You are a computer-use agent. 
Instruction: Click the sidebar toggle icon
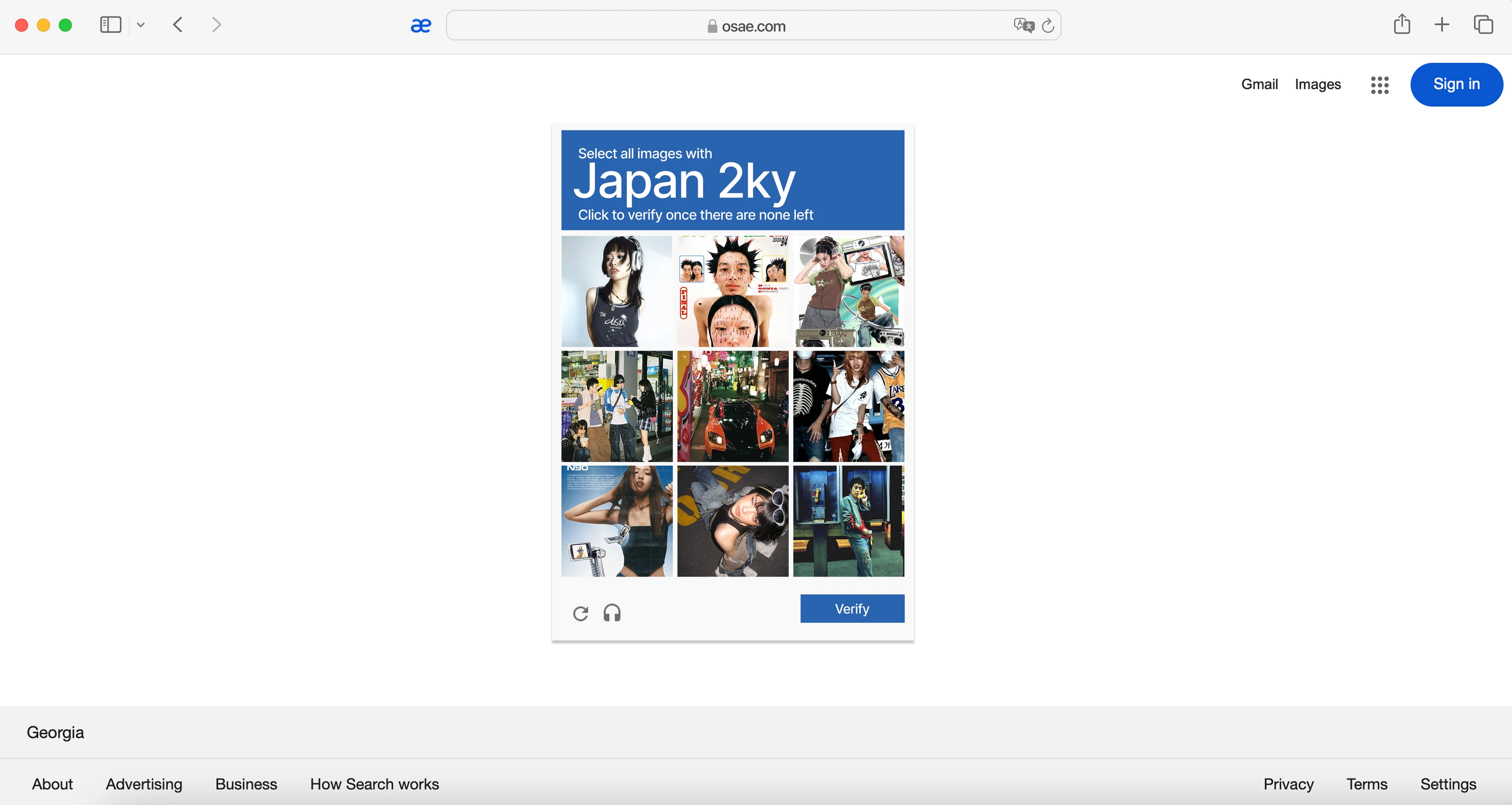click(111, 25)
